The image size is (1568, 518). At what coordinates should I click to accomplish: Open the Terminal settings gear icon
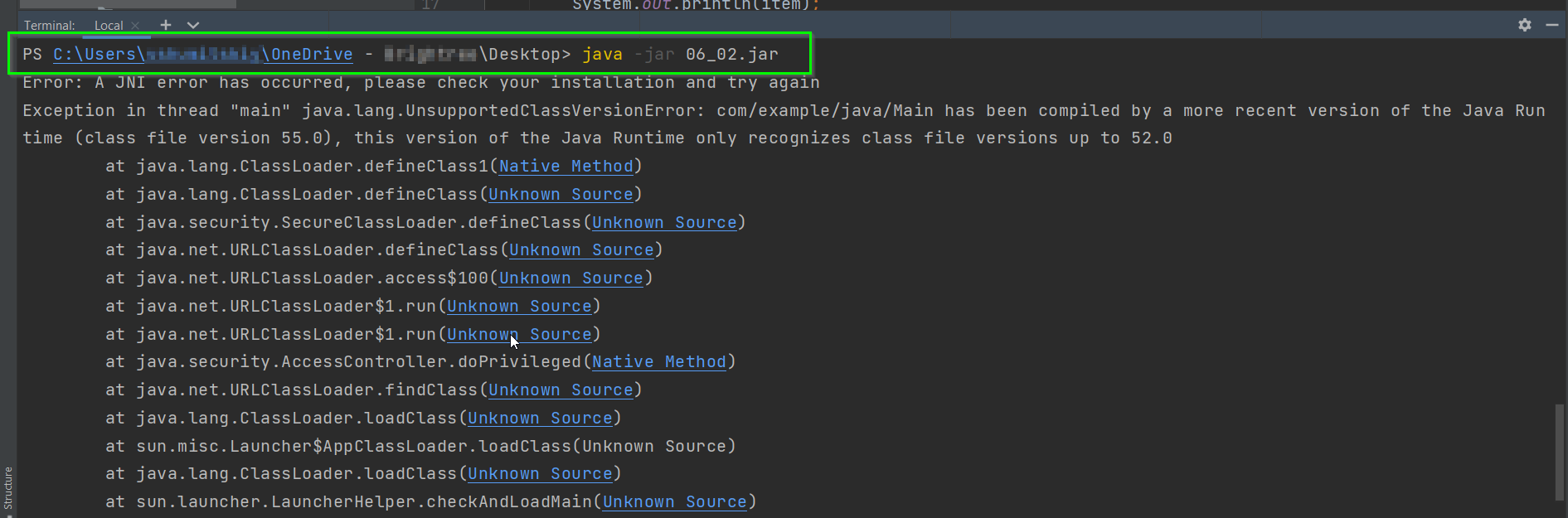1524,25
